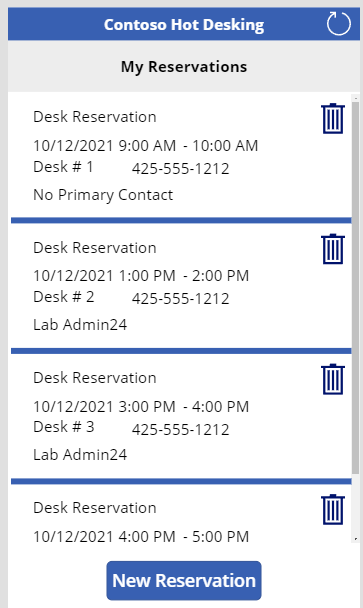Delete the 3:00 PM Desk # 3 reservation
The height and width of the screenshot is (608, 363).
[333, 379]
